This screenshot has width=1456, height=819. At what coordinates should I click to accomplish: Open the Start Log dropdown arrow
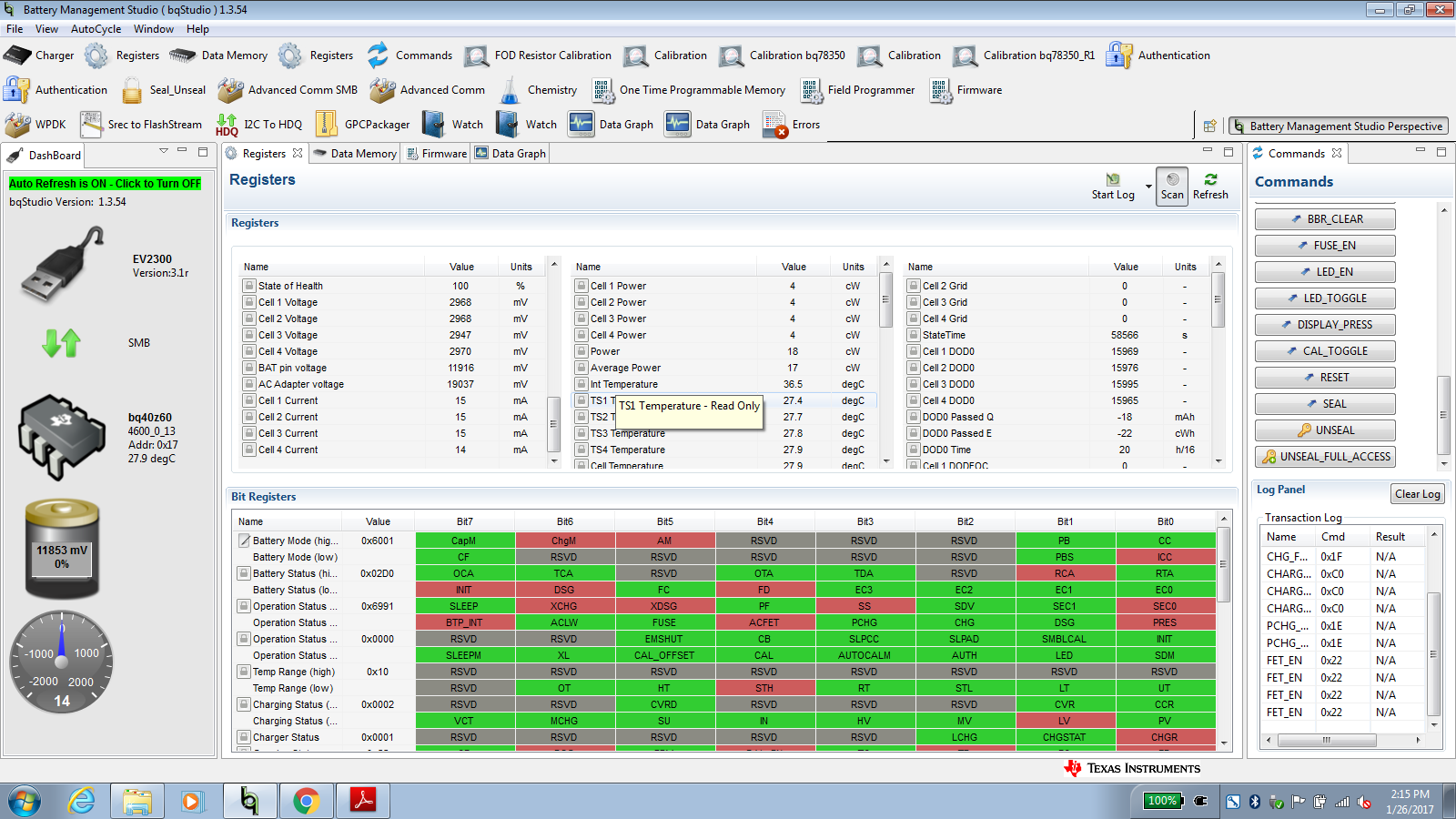tap(1148, 187)
